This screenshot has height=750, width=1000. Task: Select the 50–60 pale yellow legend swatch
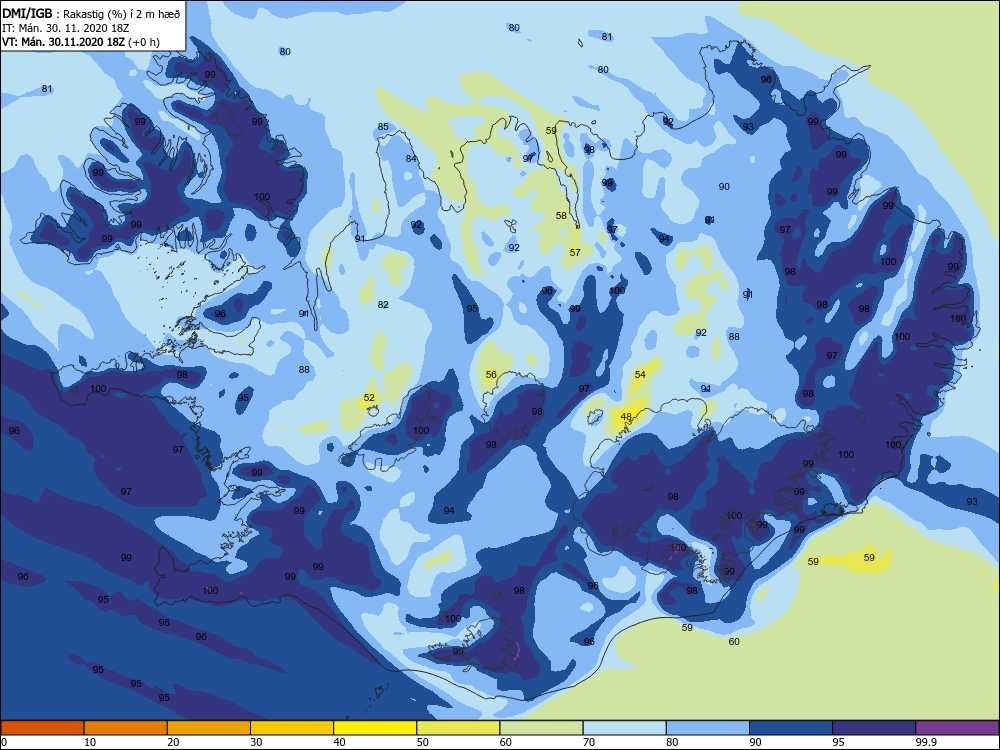coord(458,728)
